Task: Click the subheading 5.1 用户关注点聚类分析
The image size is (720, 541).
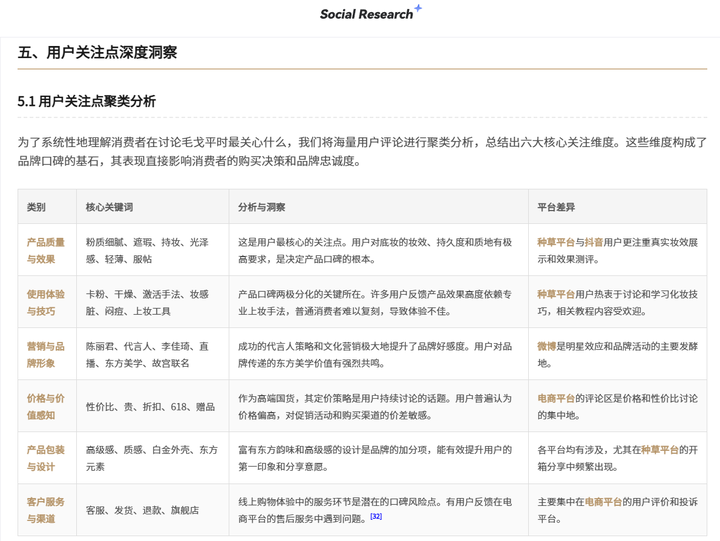Action: pyautogui.click(x=87, y=101)
